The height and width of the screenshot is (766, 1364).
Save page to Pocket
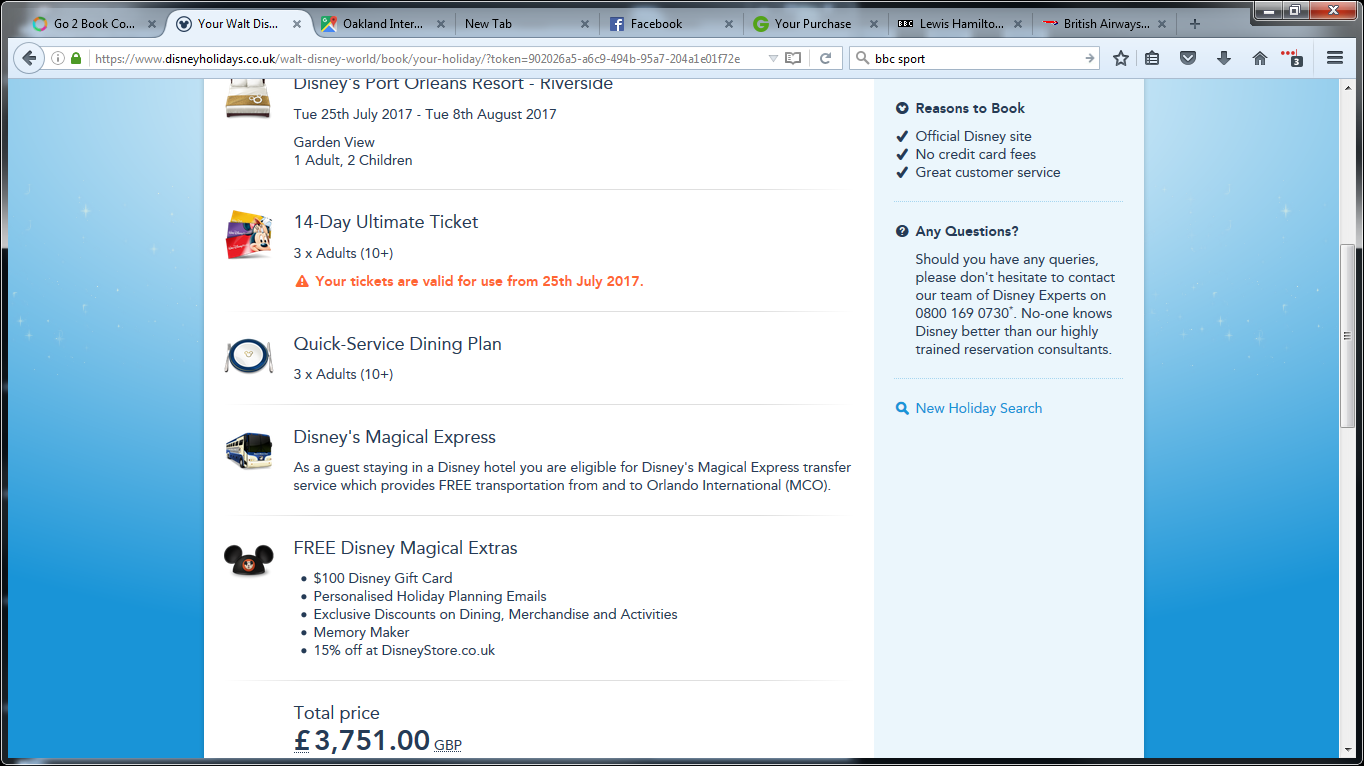tap(1188, 58)
